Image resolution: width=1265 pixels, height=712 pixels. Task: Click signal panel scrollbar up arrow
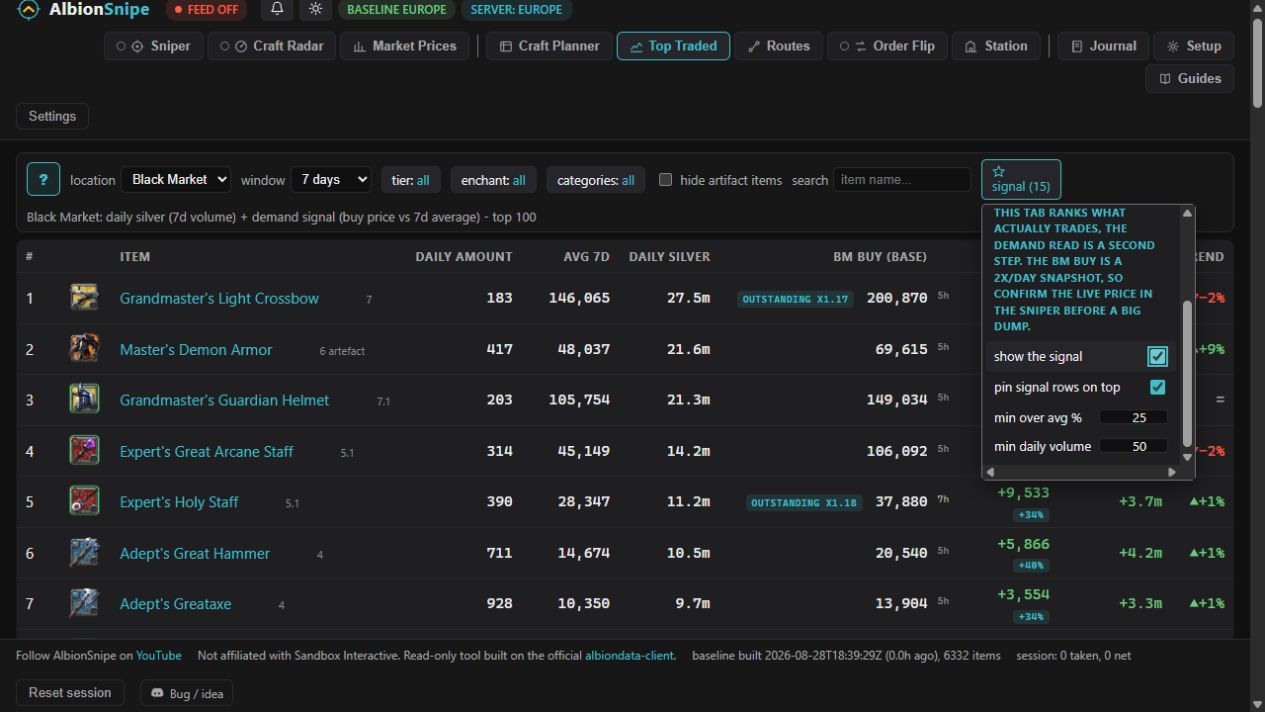1188,212
